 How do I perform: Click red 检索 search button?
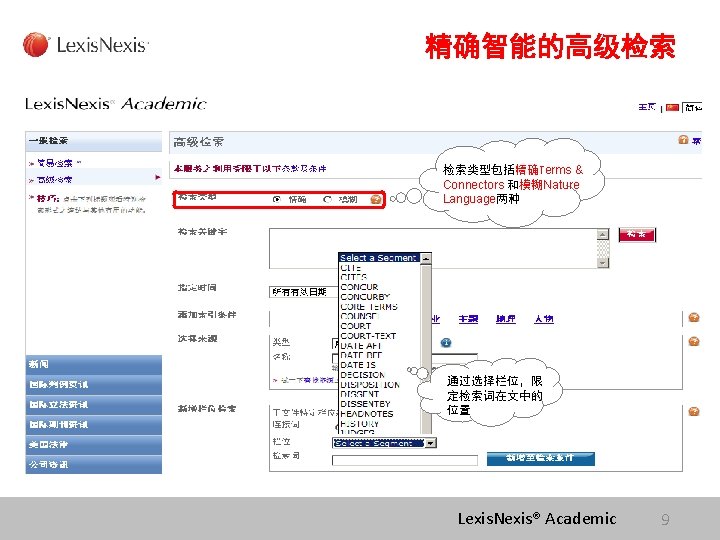click(637, 234)
